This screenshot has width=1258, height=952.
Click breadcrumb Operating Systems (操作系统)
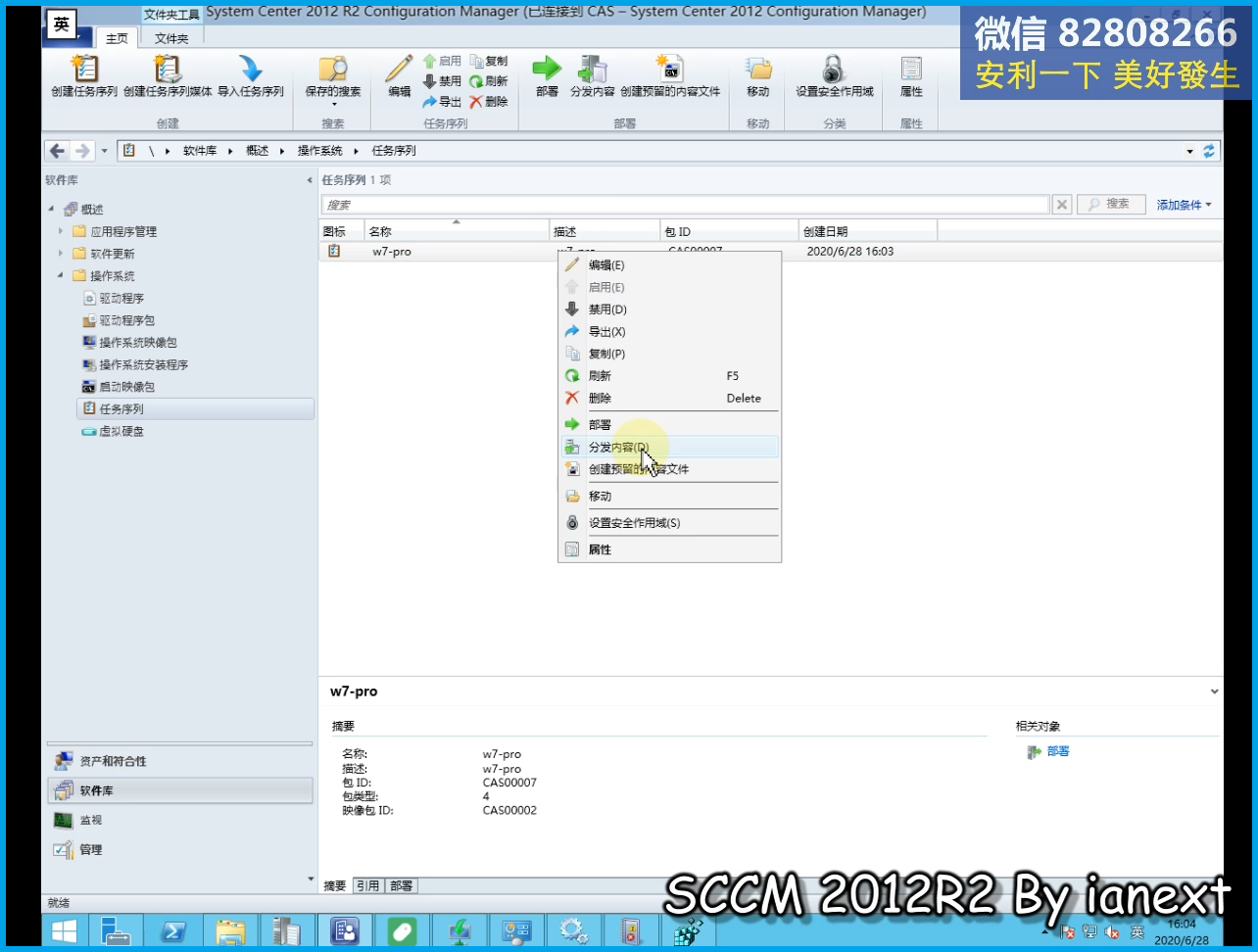point(320,151)
